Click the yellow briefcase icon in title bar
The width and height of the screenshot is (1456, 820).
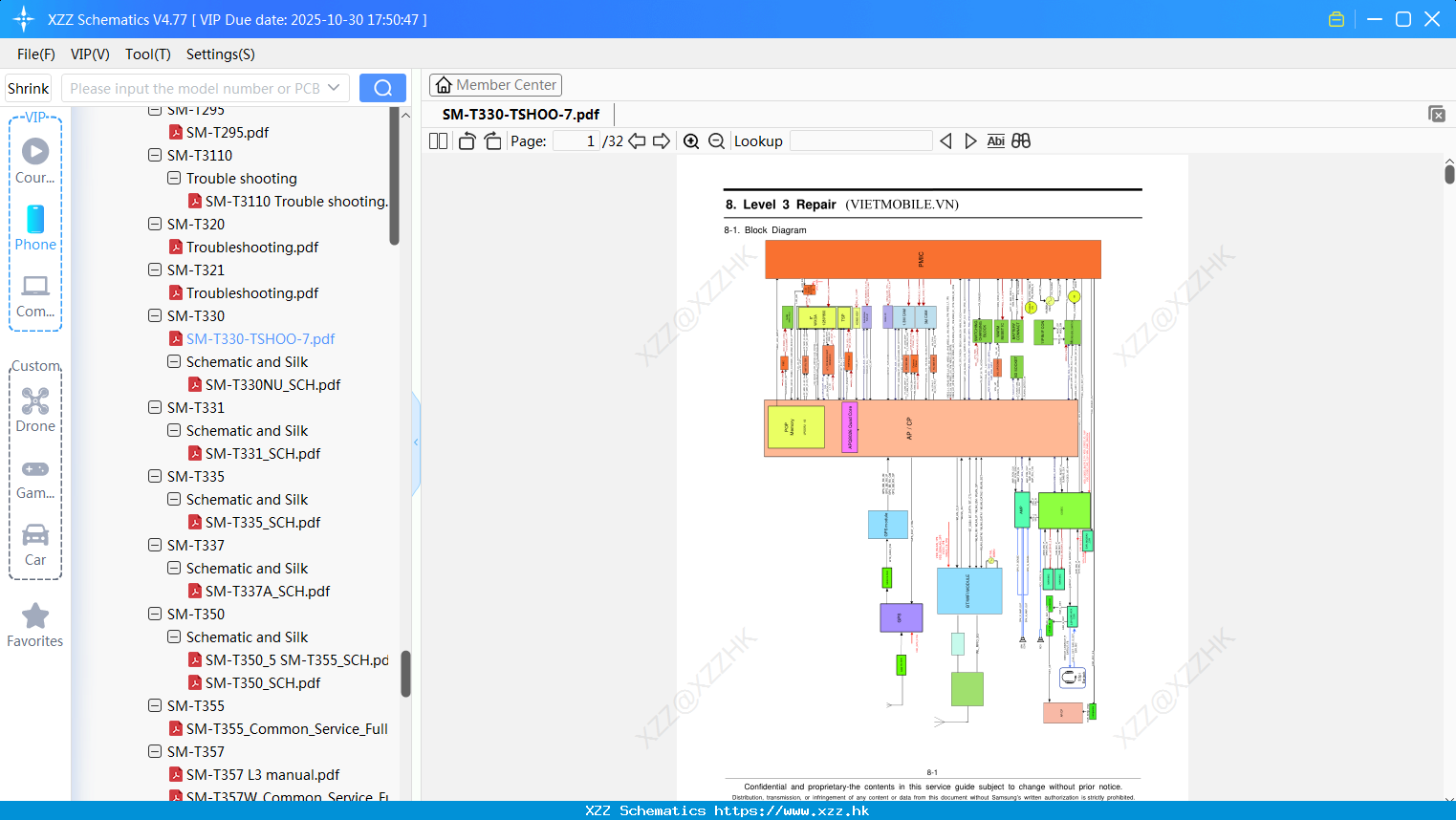click(1336, 19)
